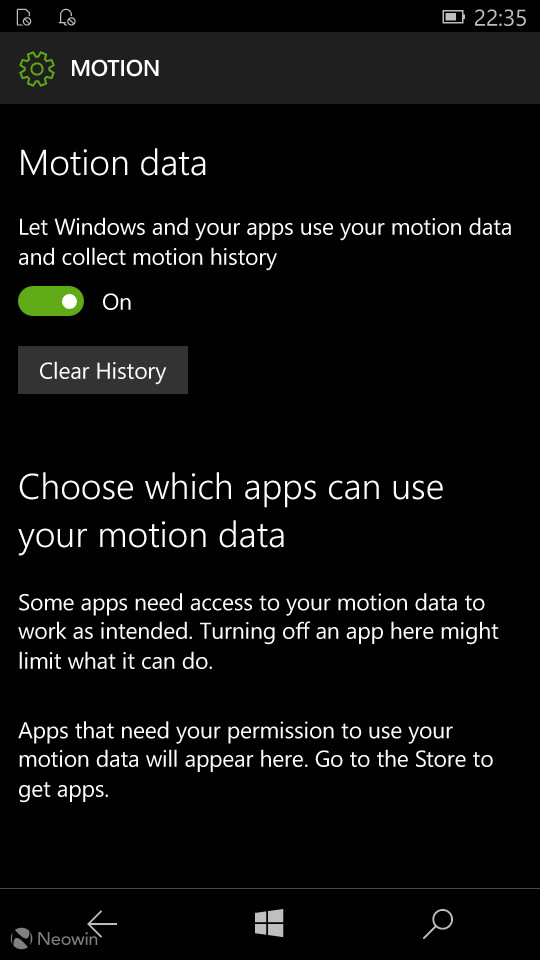Viewport: 540px width, 960px height.
Task: Click the Clear History button
Action: [103, 370]
